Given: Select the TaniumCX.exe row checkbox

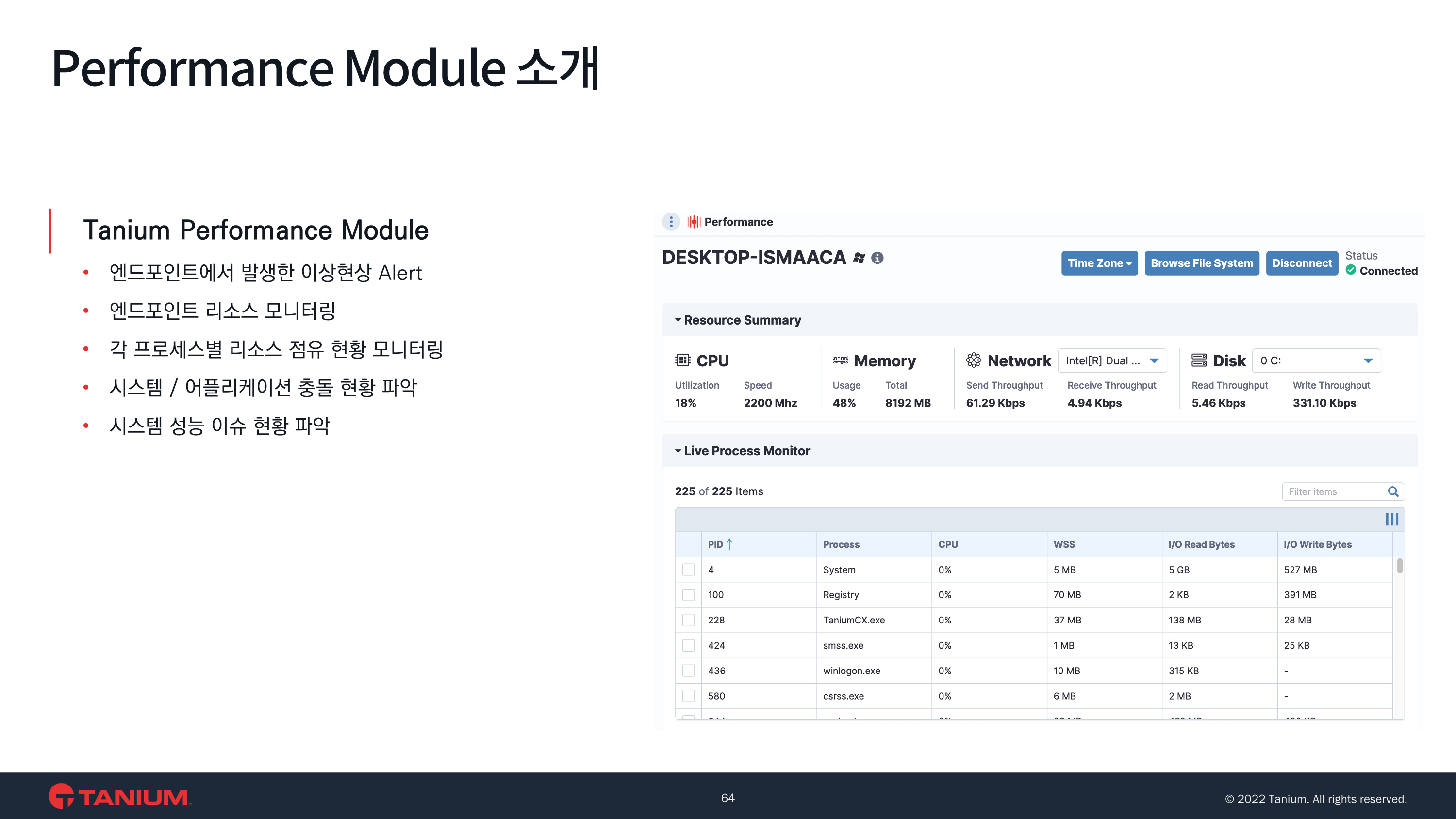Looking at the screenshot, I should click(688, 620).
